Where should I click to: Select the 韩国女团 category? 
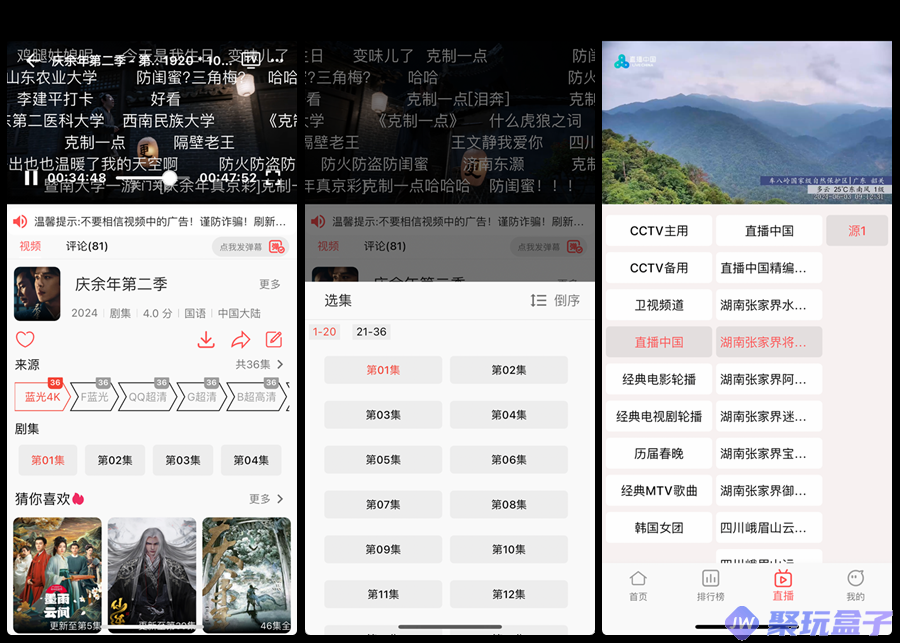point(659,528)
